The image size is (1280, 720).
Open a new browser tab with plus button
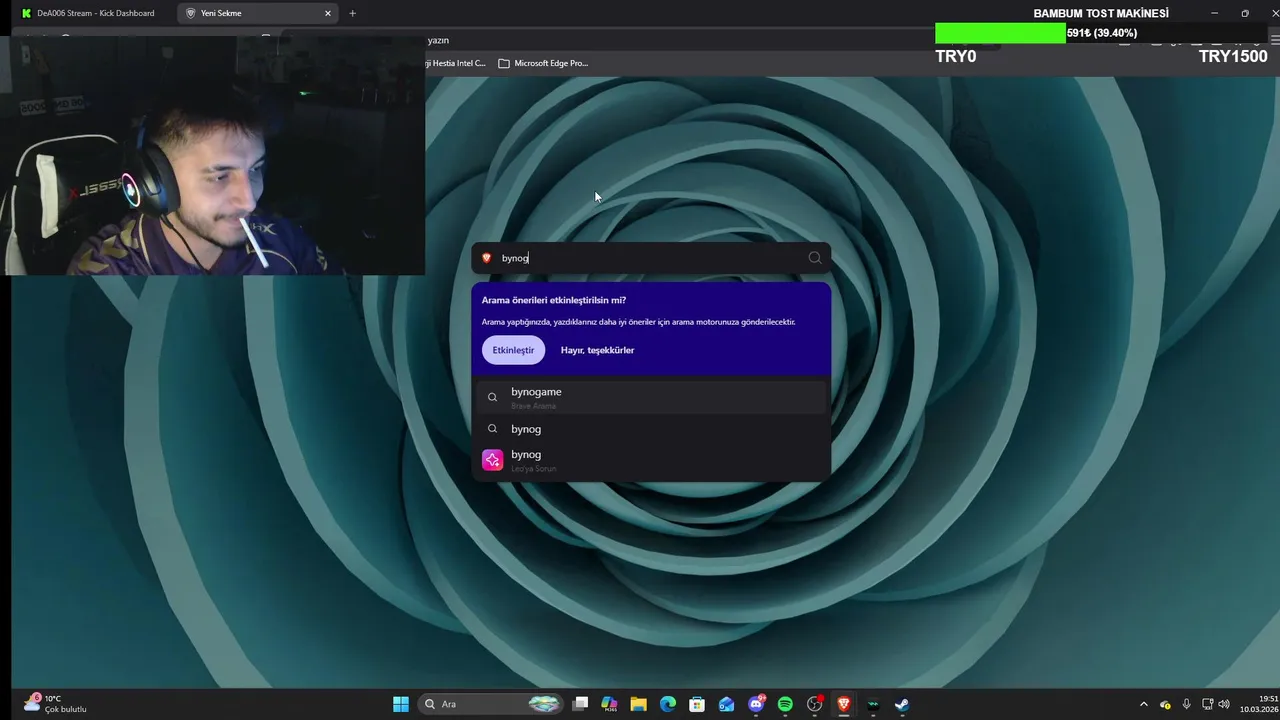coord(352,13)
